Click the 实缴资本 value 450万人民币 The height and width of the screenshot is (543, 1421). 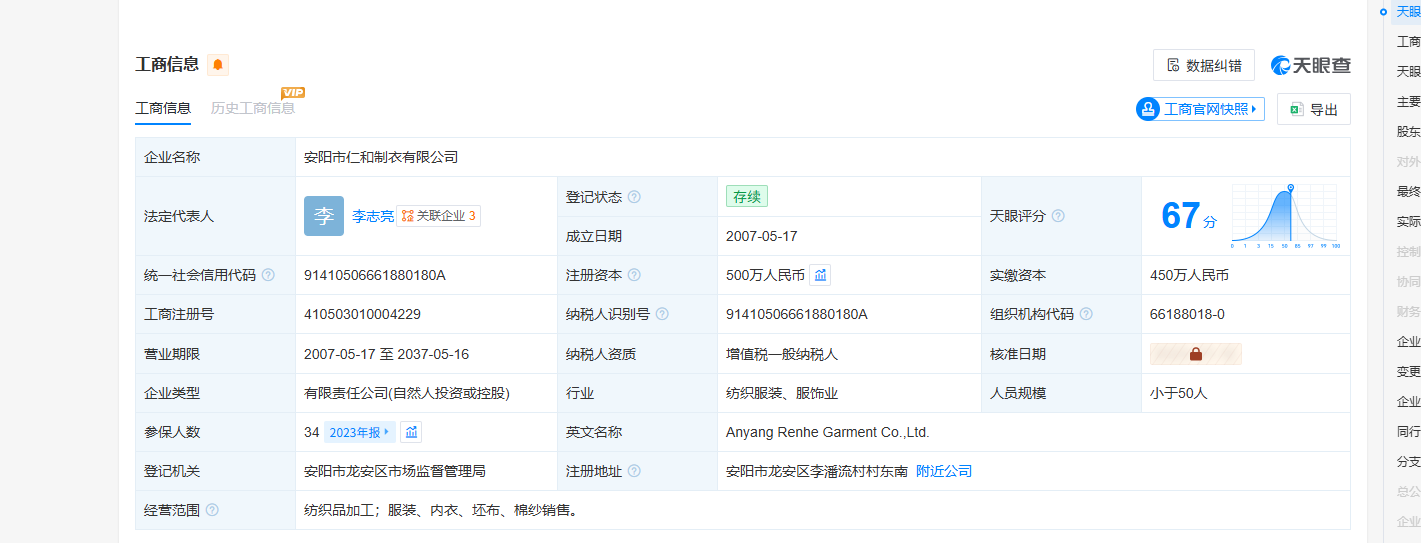[x=1189, y=275]
